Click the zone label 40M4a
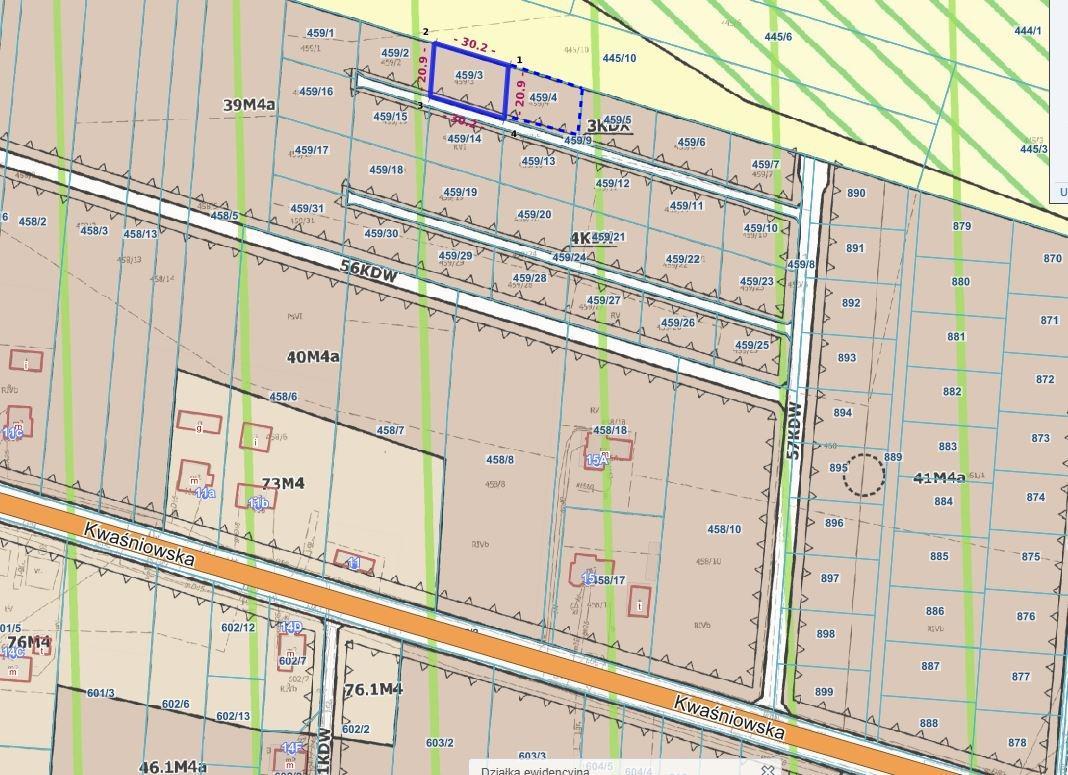The height and width of the screenshot is (775, 1068). coord(313,356)
